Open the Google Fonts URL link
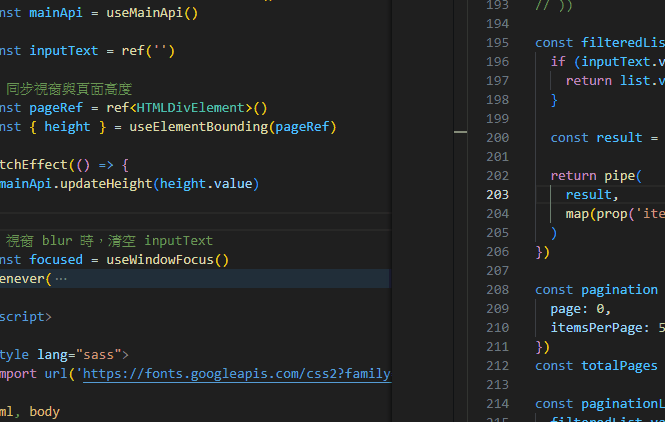This screenshot has width=665, height=422. (x=235, y=374)
